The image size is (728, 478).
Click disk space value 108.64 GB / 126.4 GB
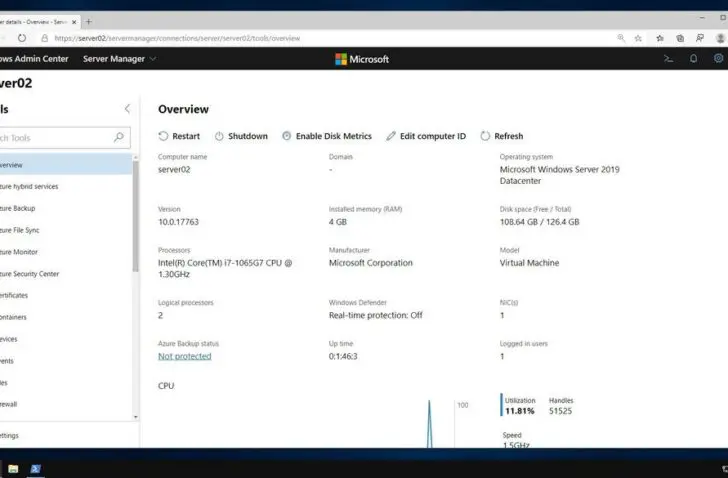540,222
